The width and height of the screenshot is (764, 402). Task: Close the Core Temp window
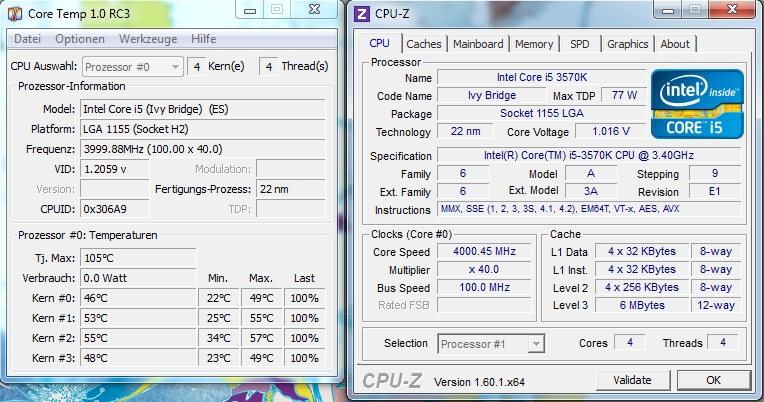(x=315, y=10)
